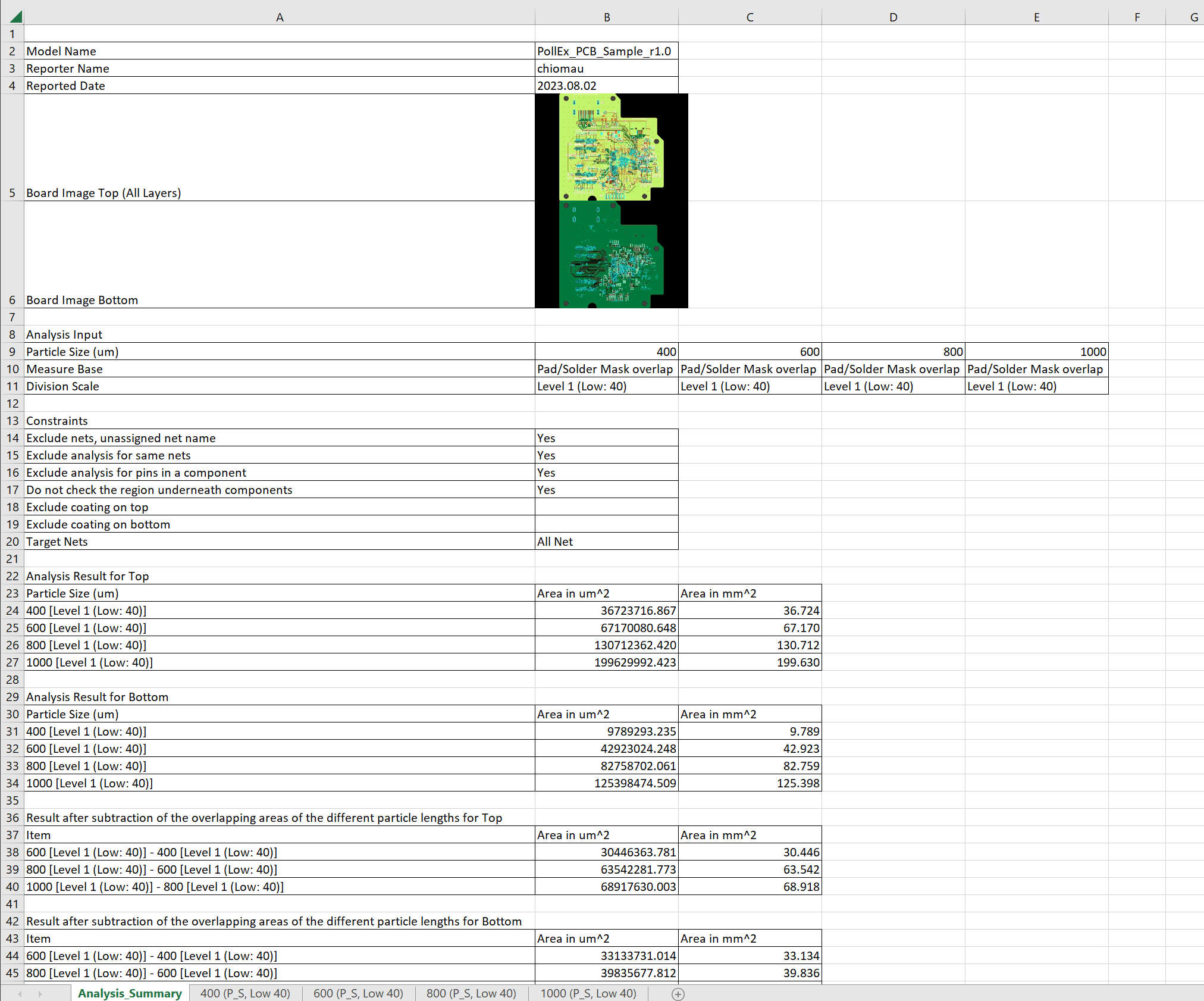Select cell with particle size 1000
1204x1001 pixels.
coord(1036,352)
